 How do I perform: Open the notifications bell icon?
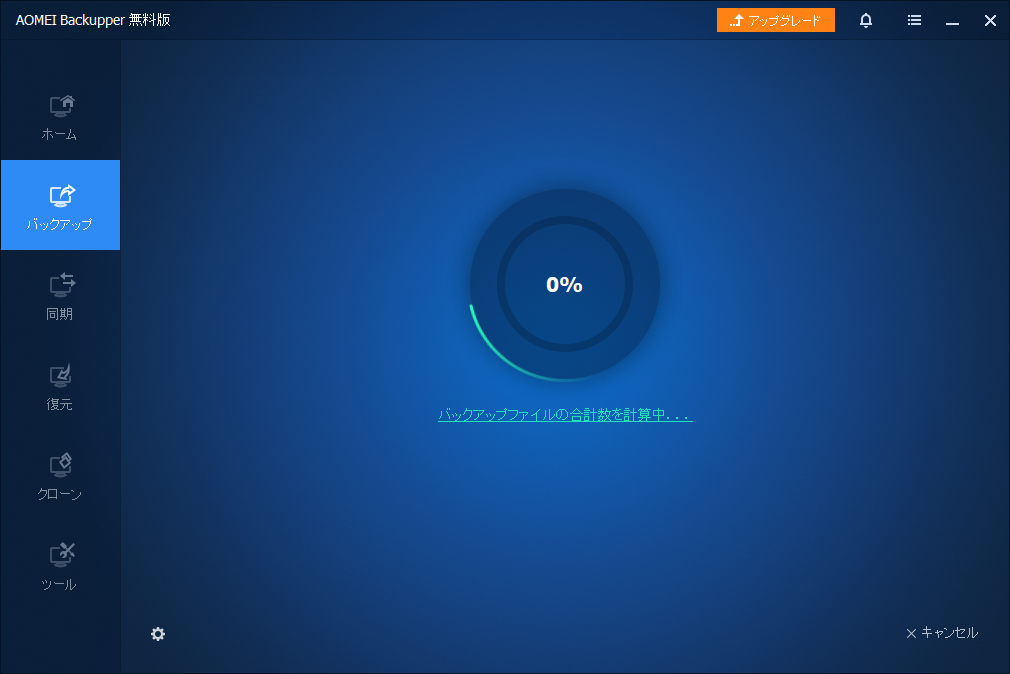pos(866,21)
